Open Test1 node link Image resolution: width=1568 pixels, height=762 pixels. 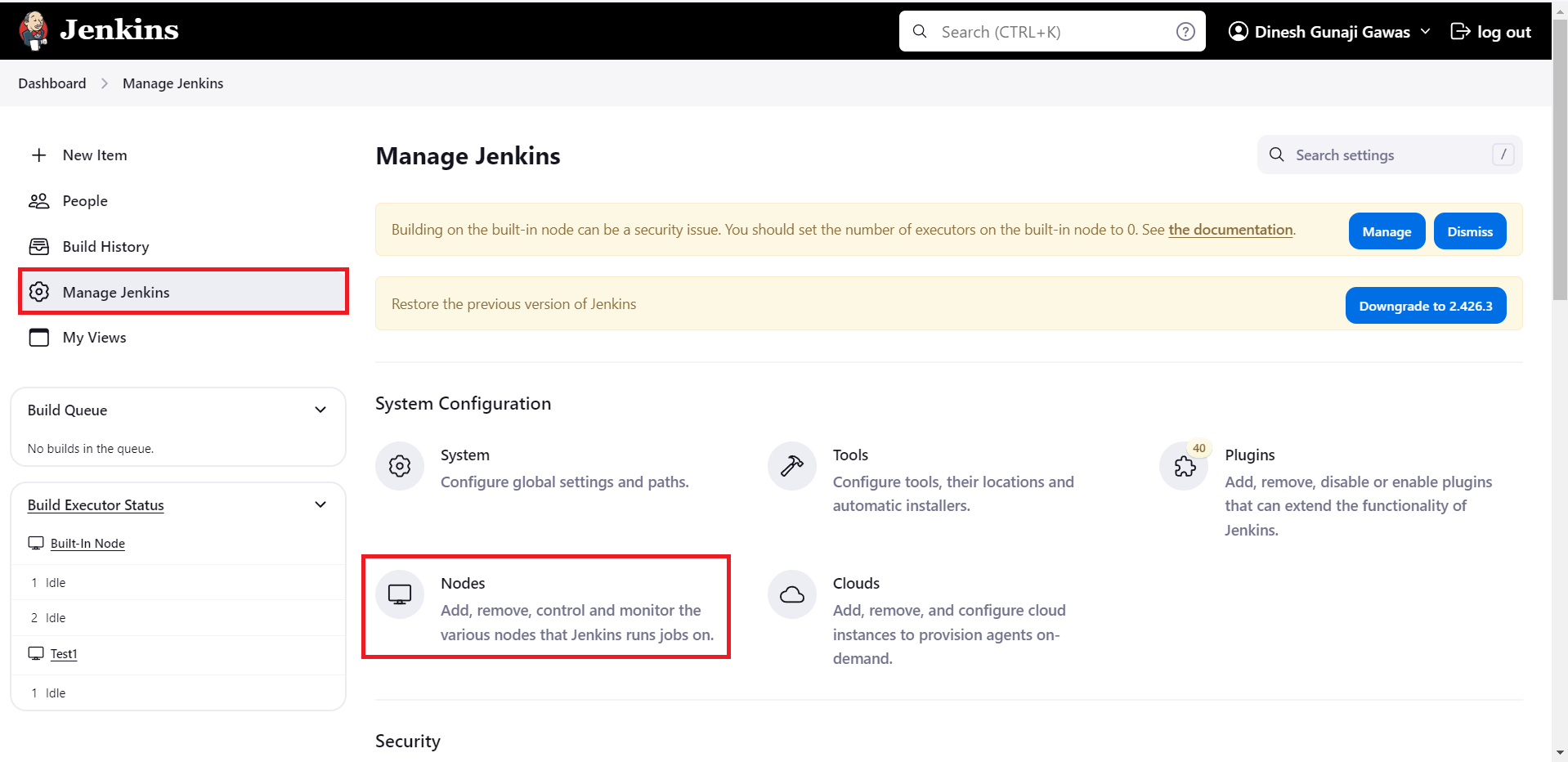[64, 654]
